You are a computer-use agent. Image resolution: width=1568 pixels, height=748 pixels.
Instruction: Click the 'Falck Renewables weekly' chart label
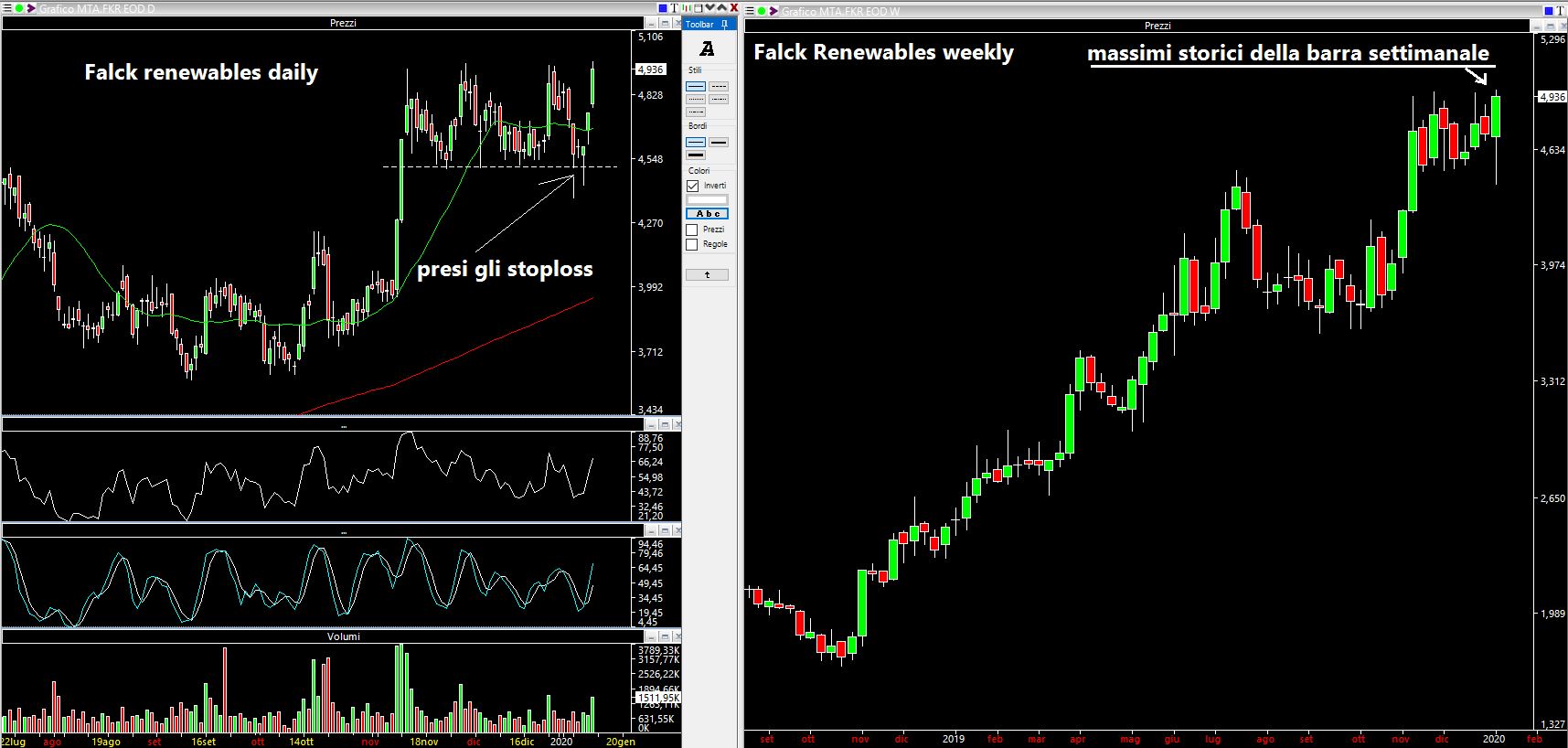point(883,52)
